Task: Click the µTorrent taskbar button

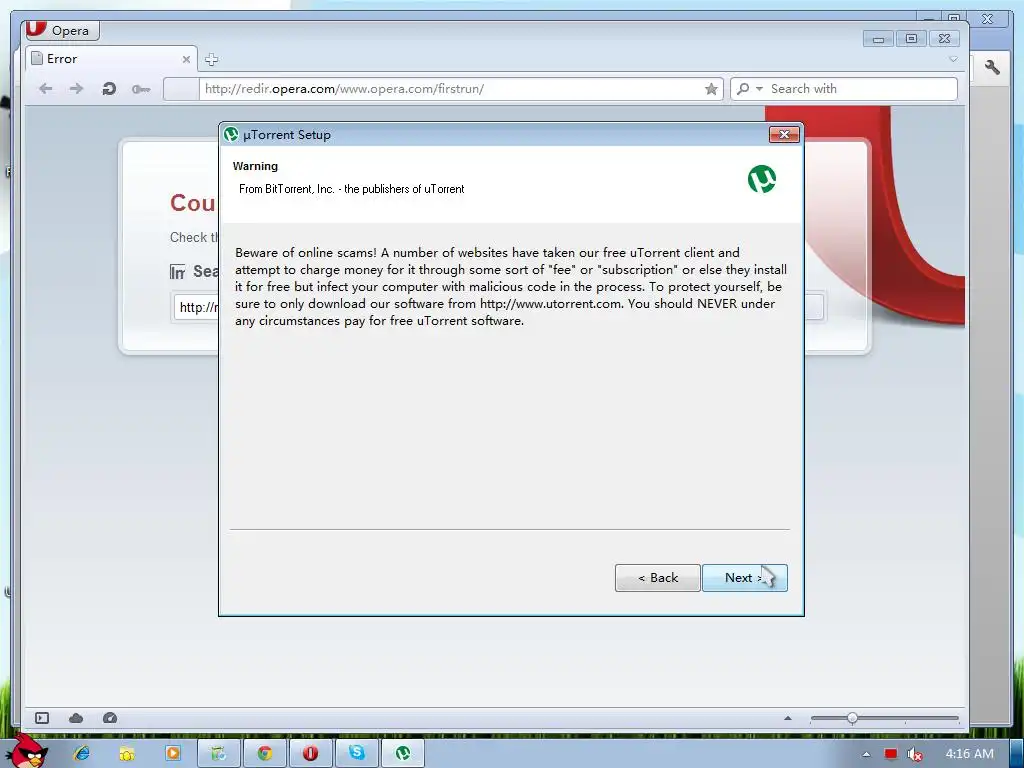Action: [402, 753]
